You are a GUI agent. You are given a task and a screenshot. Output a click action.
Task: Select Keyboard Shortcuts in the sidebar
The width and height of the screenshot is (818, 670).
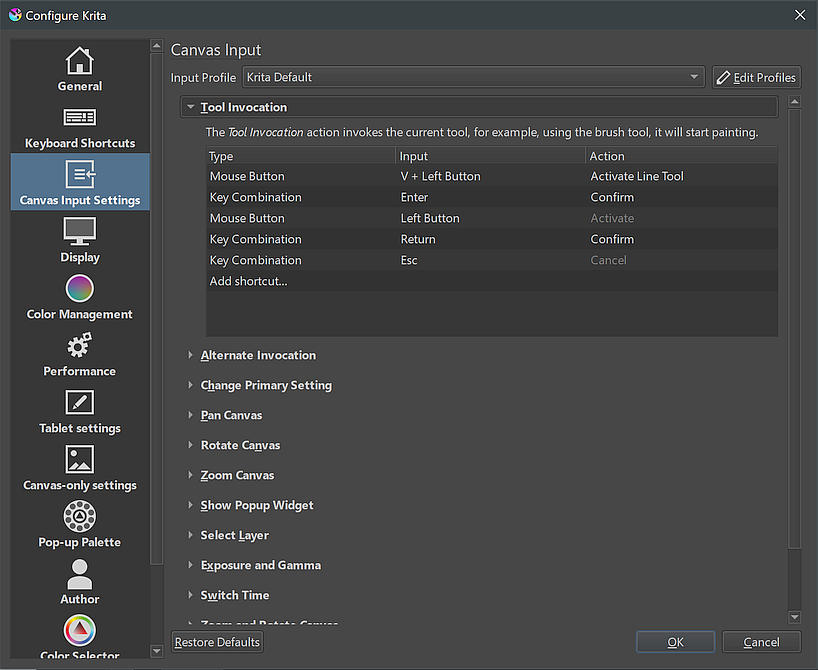[x=80, y=126]
